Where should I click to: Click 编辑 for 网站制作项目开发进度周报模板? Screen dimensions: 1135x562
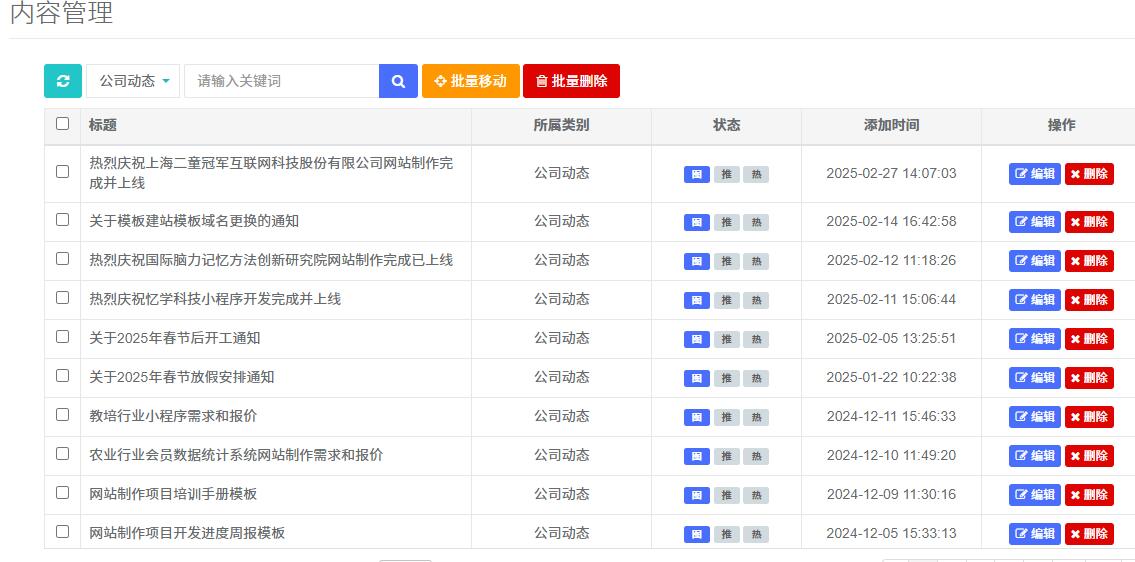point(1035,534)
